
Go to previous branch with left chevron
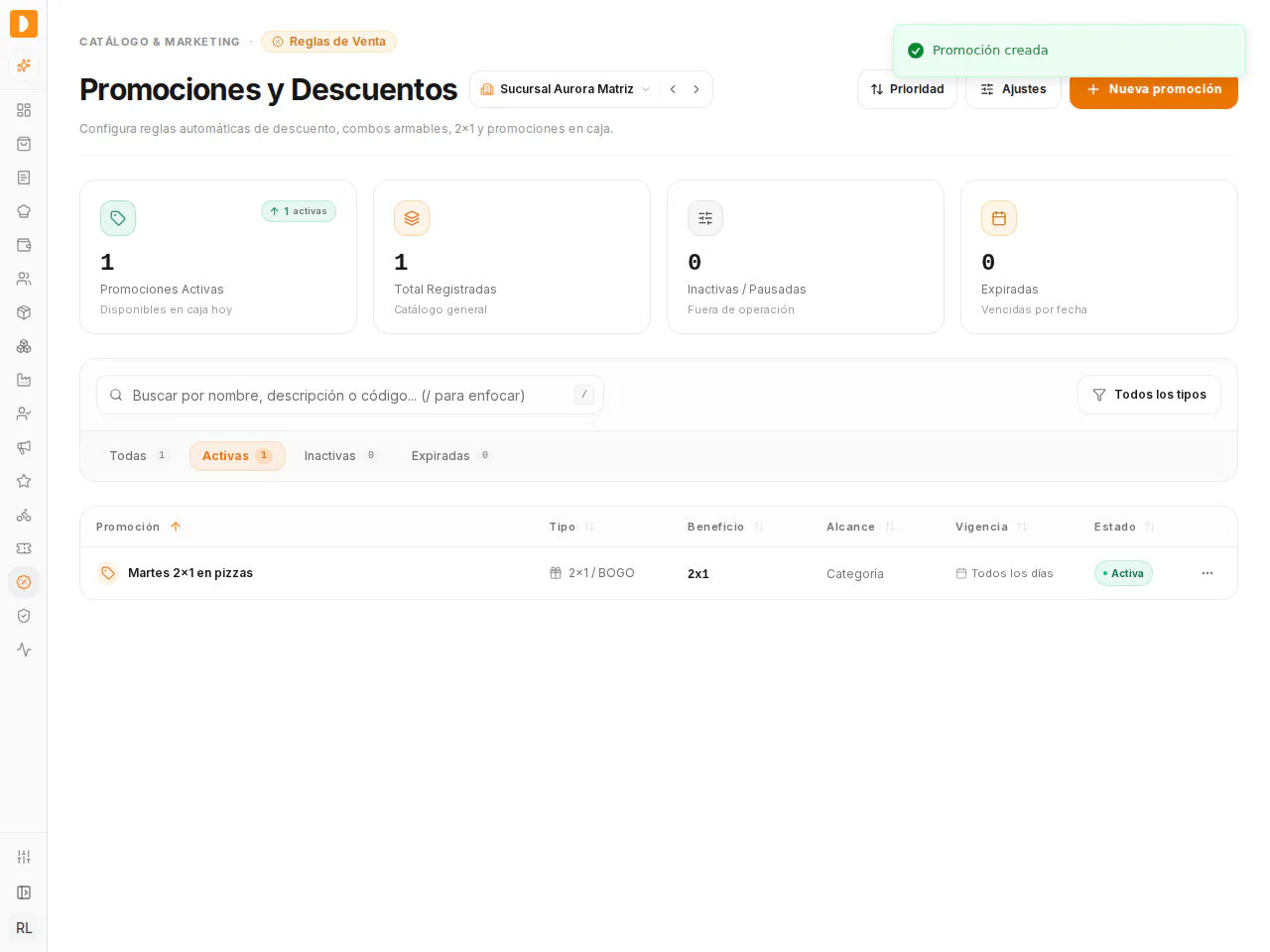click(673, 89)
